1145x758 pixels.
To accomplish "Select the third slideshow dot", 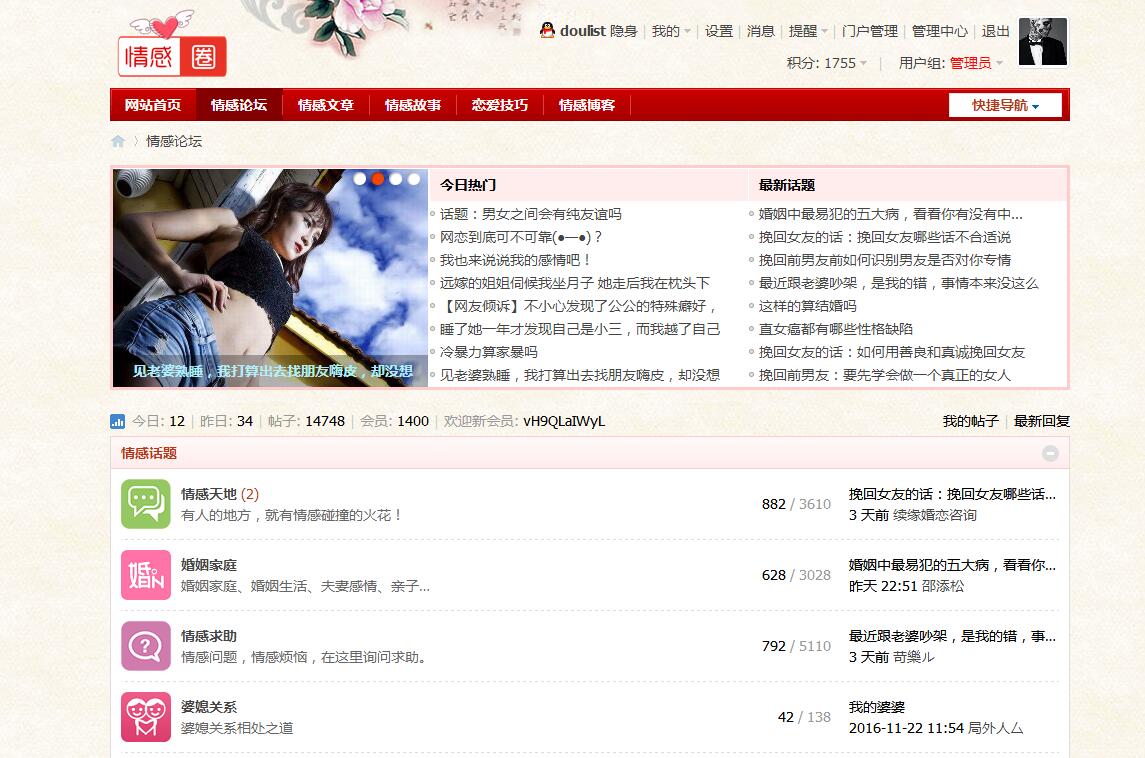I will click(x=396, y=178).
